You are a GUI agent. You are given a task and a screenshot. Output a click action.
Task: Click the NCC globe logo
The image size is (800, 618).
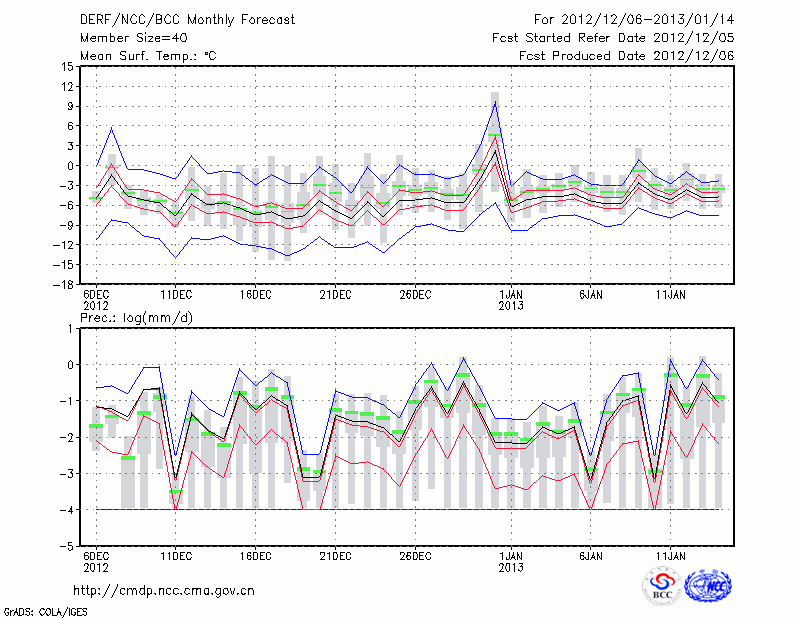[707, 586]
